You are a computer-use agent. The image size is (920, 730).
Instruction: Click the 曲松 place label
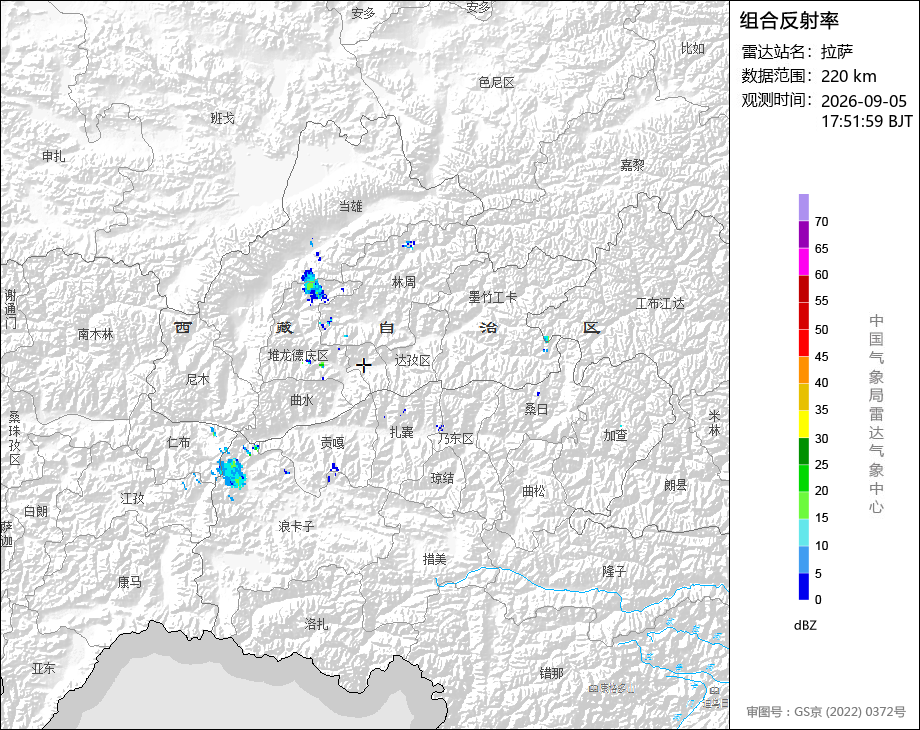534,491
